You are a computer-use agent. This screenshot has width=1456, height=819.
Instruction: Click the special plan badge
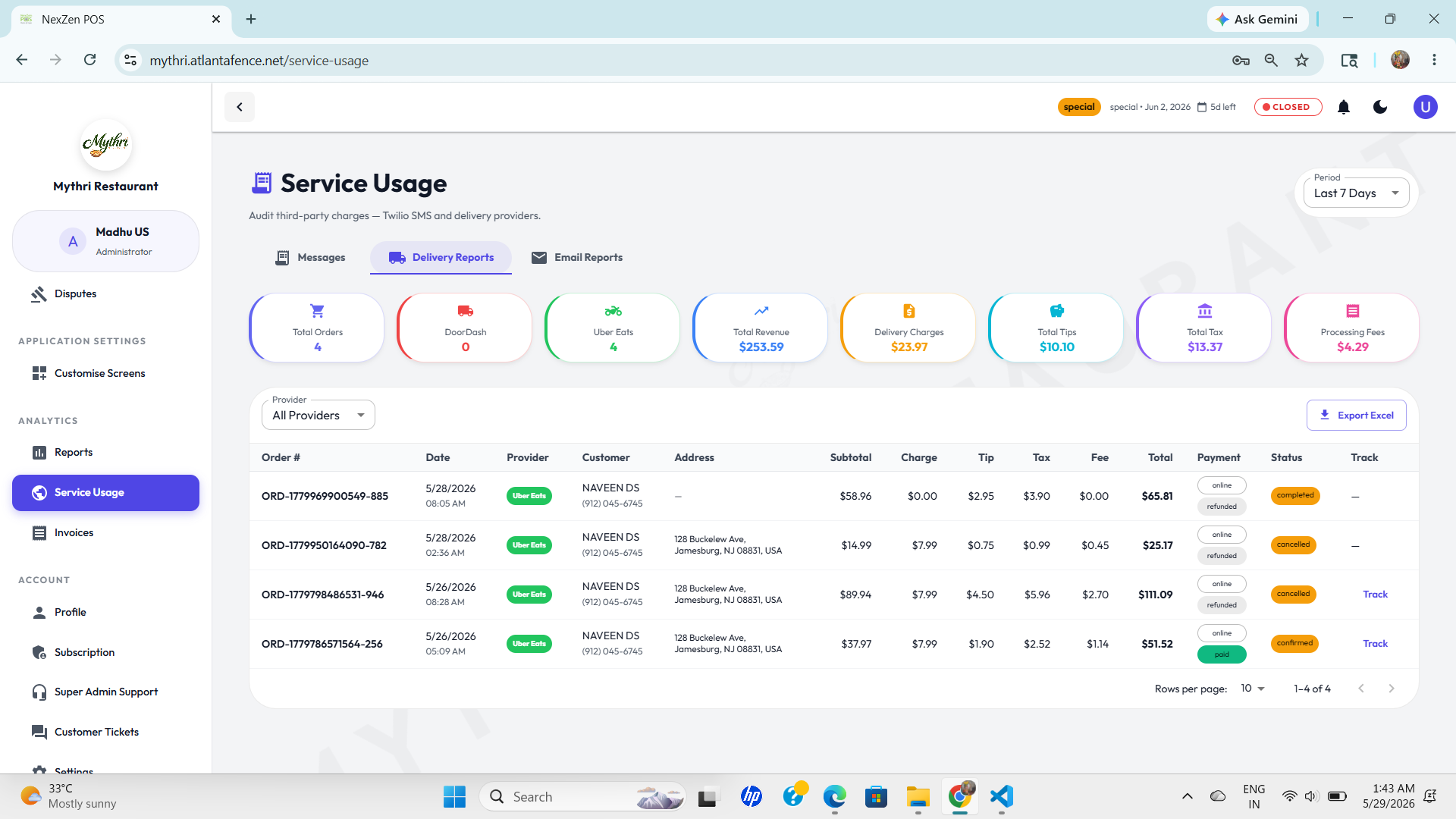pos(1079,107)
